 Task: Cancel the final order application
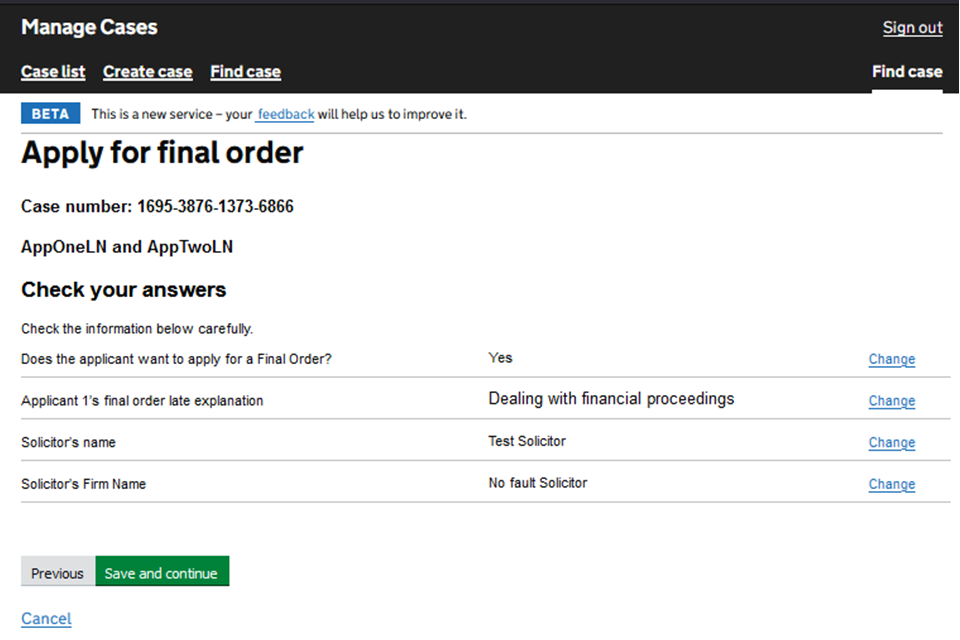(x=46, y=619)
